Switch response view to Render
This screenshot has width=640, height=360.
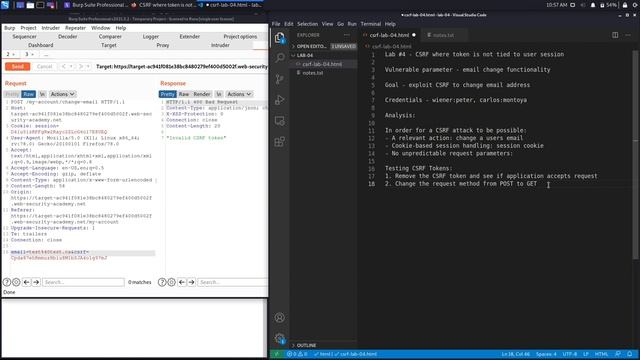(202, 94)
